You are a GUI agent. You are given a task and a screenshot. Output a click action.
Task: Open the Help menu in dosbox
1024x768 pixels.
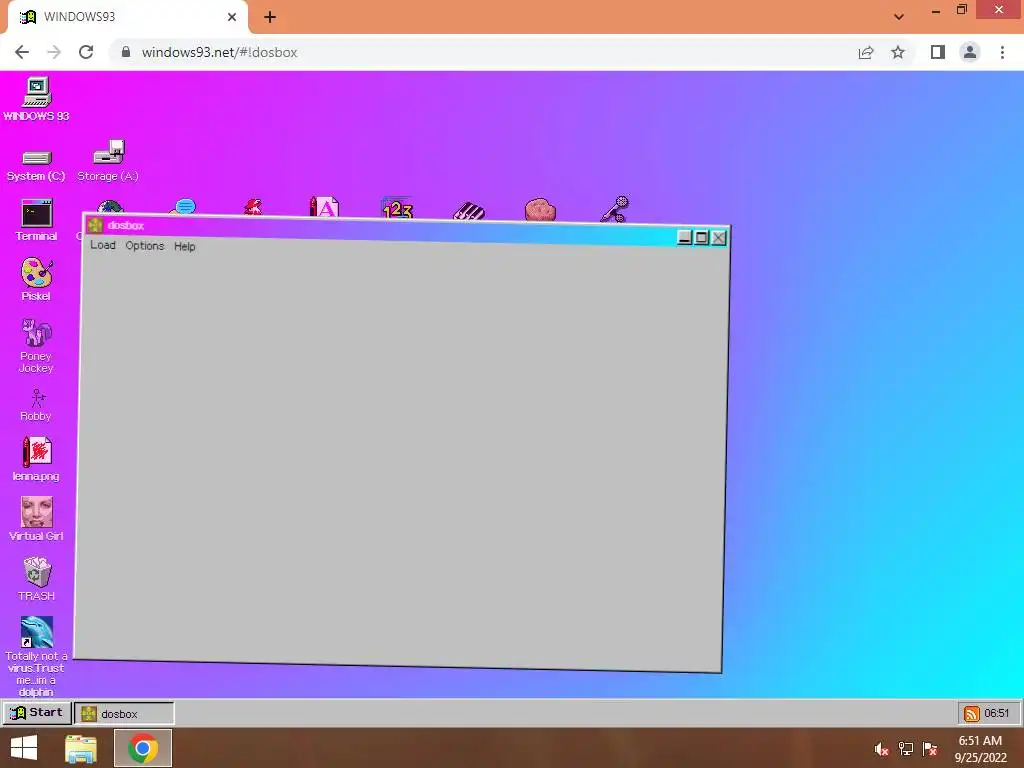pos(185,246)
